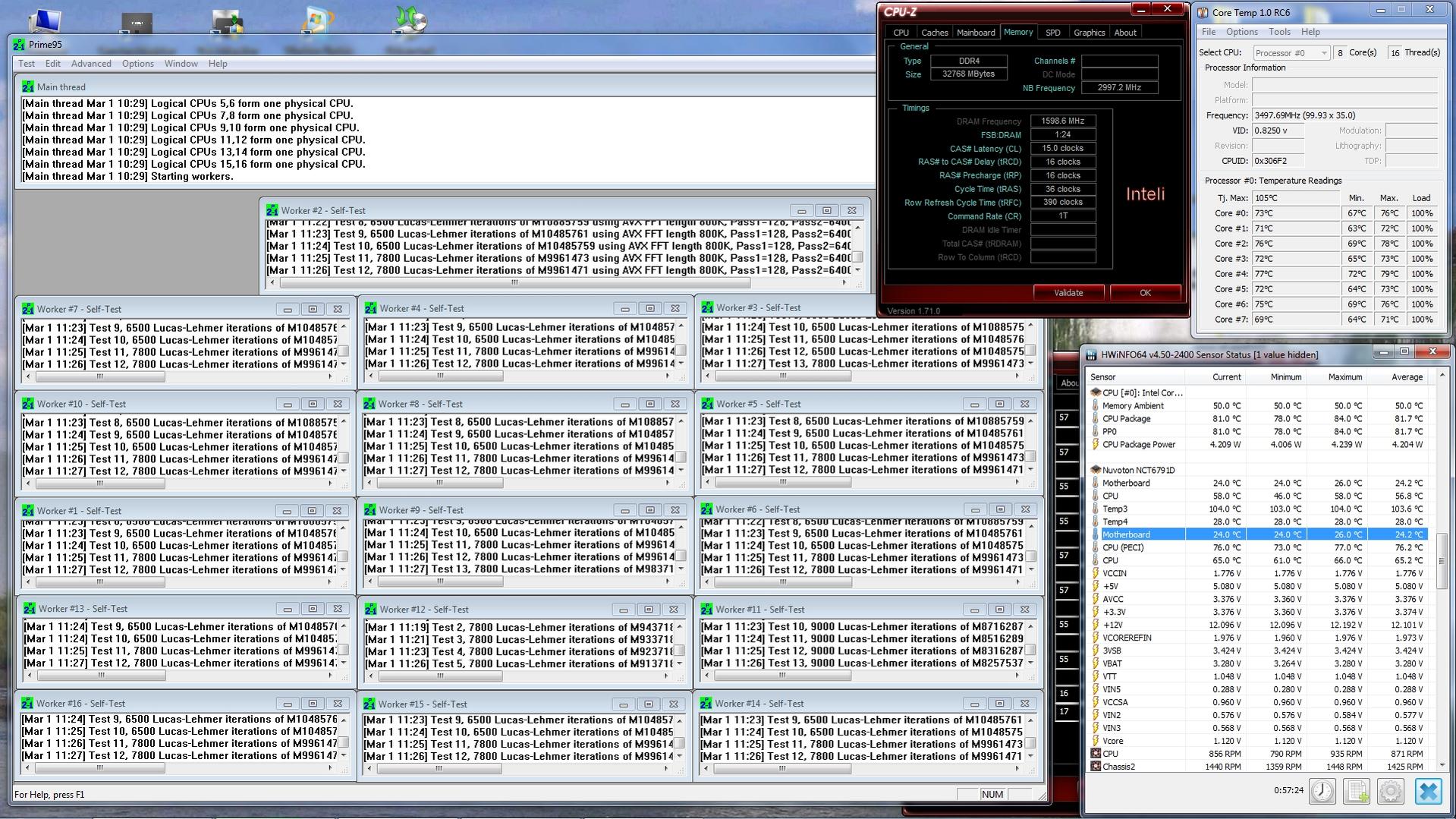Viewport: 1456px width, 819px height.
Task: Select the CPU (PECI) sensor row
Action: [1257, 547]
